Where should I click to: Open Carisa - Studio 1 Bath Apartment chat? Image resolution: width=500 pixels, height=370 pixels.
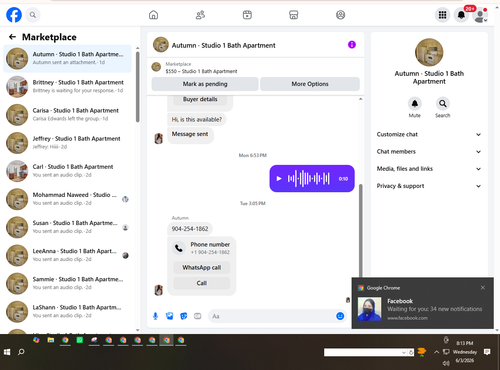coord(67,115)
